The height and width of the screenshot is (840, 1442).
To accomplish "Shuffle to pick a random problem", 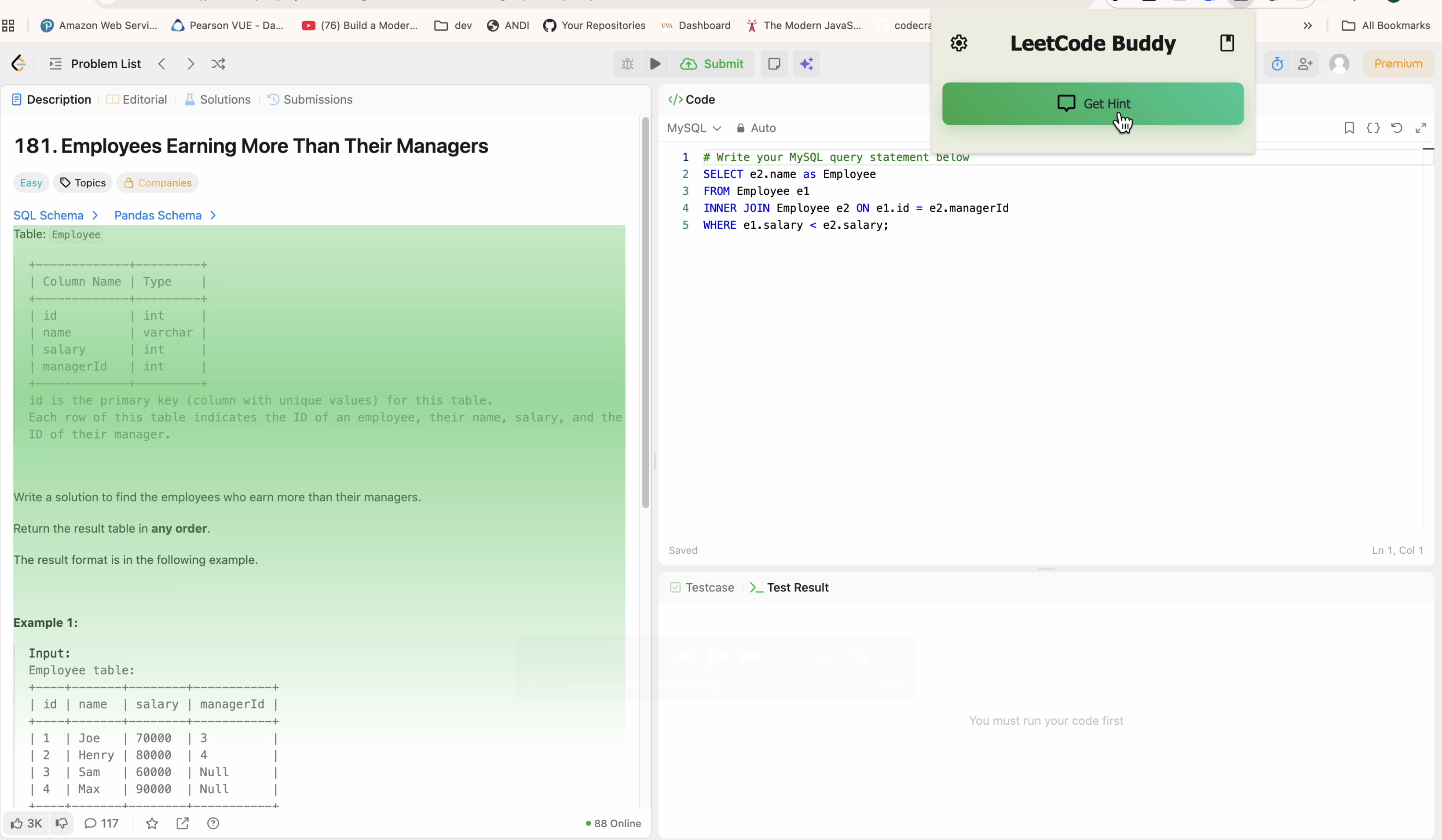I will 218,64.
